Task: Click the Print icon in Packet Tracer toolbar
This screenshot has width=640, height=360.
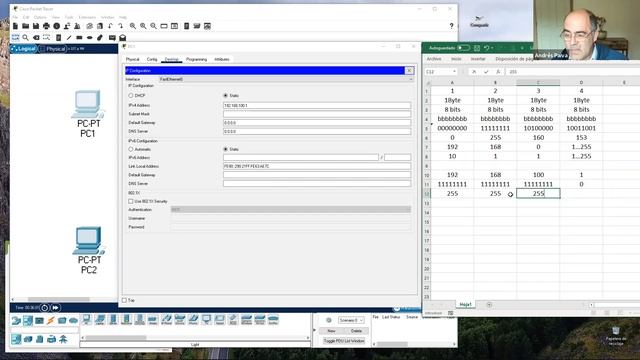Action: (x=46, y=26)
